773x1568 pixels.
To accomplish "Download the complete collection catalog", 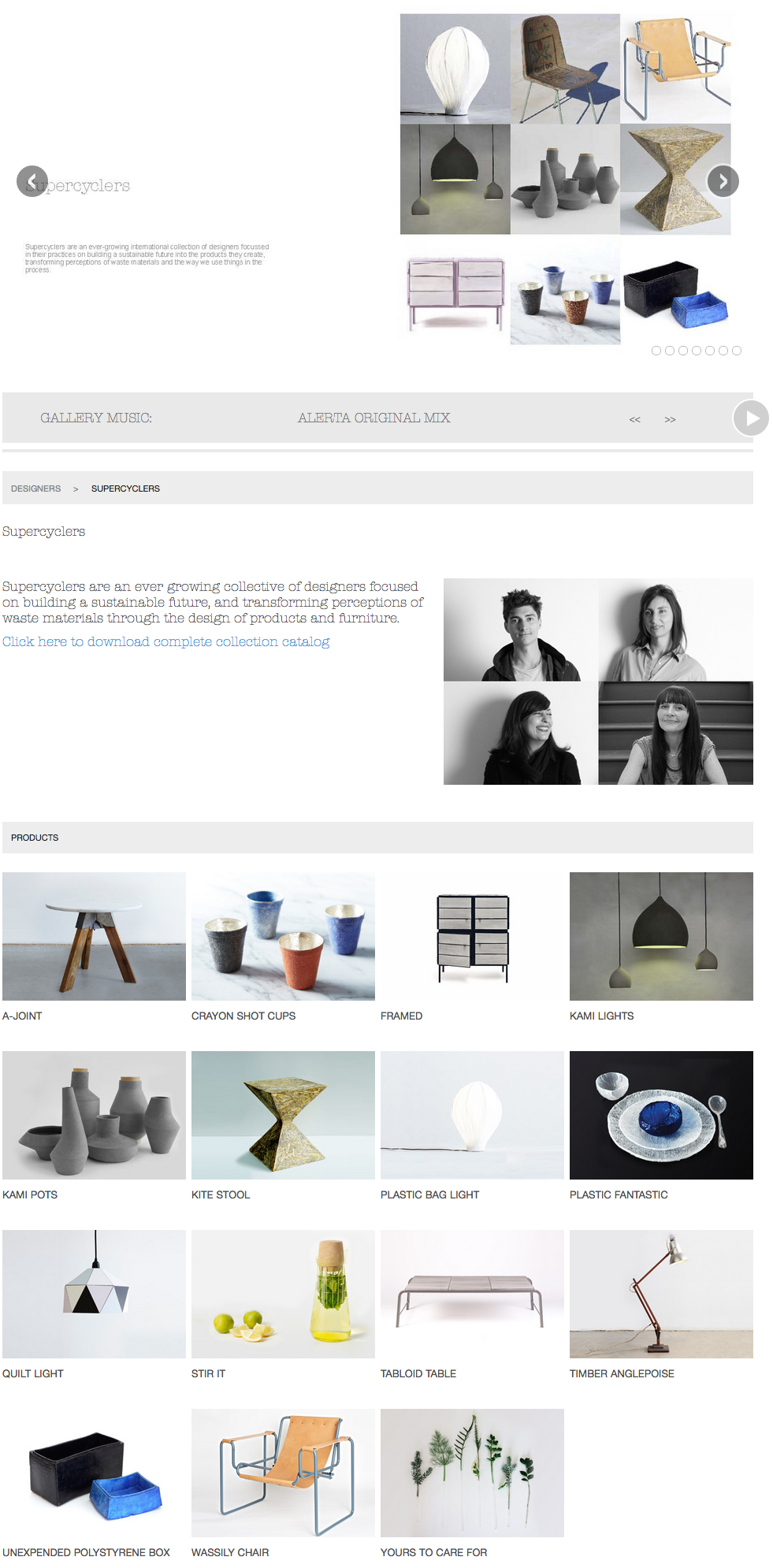I will (165, 641).
